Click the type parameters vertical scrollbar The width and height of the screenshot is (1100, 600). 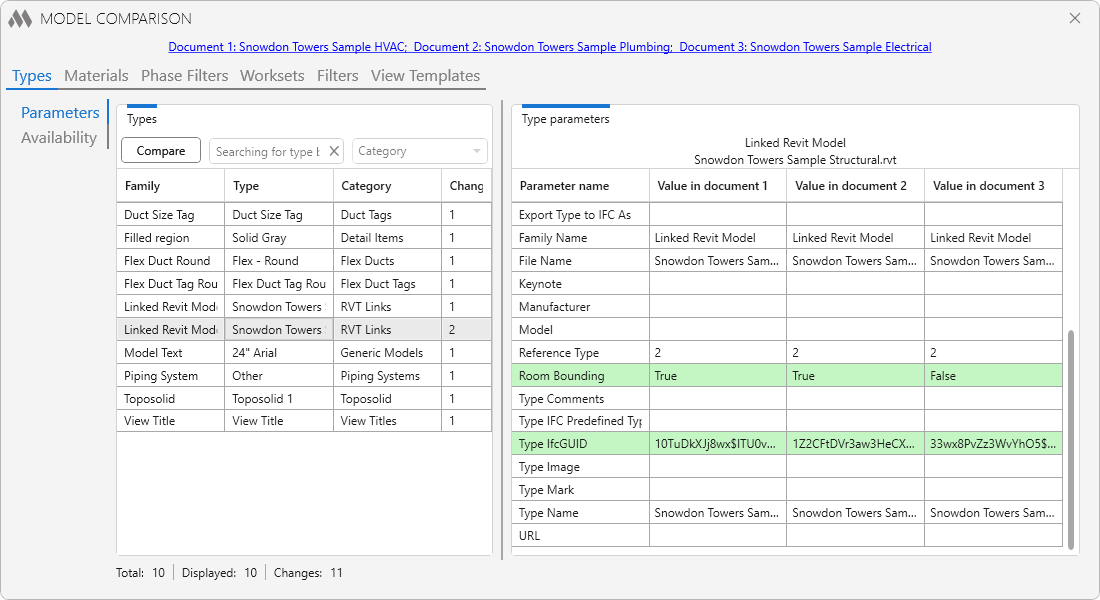pyautogui.click(x=1071, y=439)
